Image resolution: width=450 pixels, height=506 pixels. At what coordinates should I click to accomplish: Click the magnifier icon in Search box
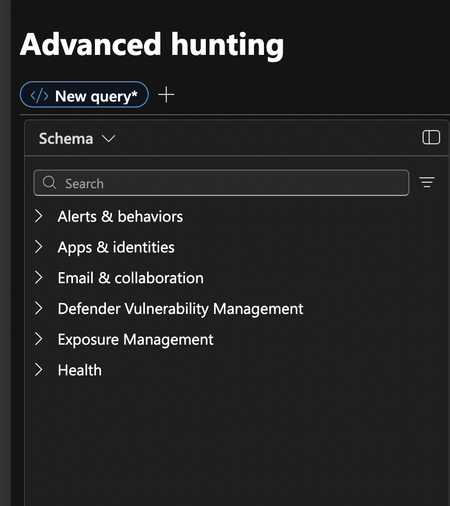tap(49, 183)
